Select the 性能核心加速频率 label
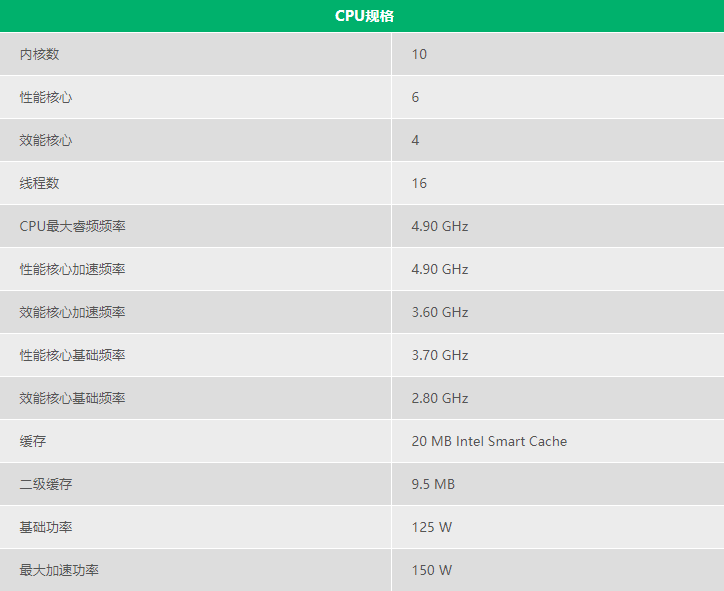The image size is (724, 591). pyautogui.click(x=72, y=269)
